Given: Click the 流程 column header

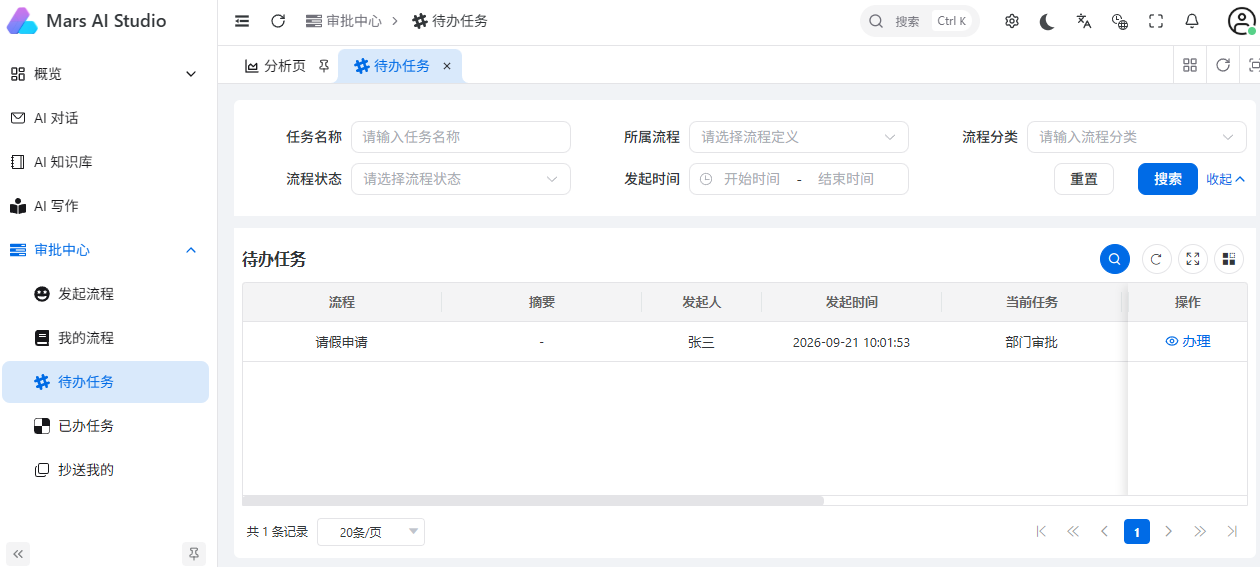Looking at the screenshot, I should [x=342, y=302].
